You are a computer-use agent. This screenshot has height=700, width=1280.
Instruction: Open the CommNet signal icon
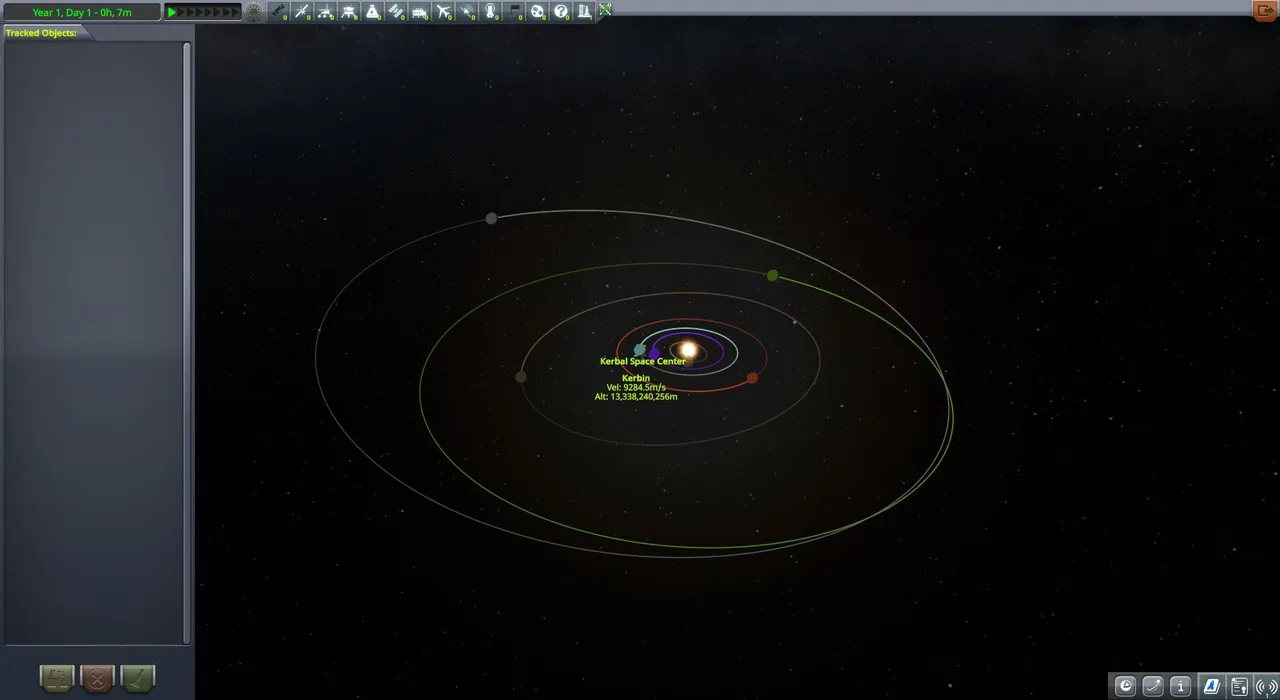[1265, 686]
